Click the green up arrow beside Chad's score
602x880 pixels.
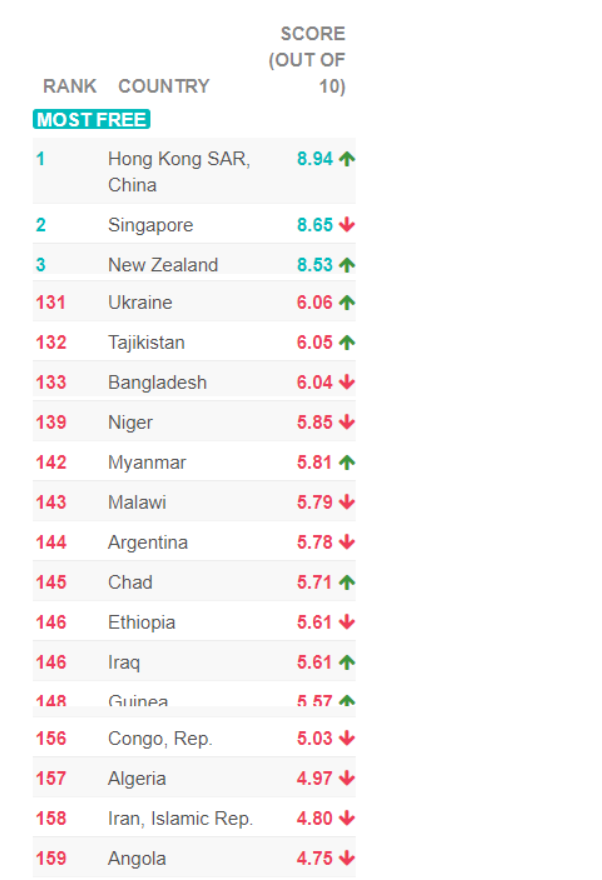[x=347, y=582]
